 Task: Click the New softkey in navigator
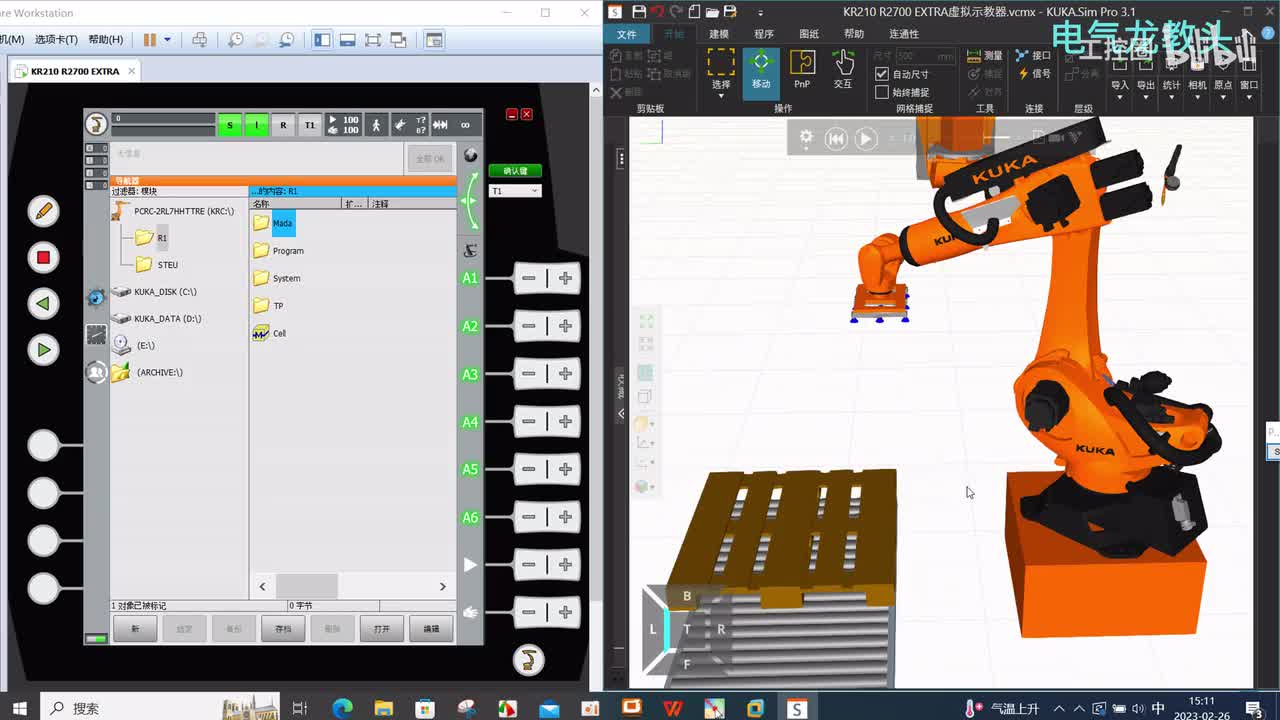coord(135,629)
